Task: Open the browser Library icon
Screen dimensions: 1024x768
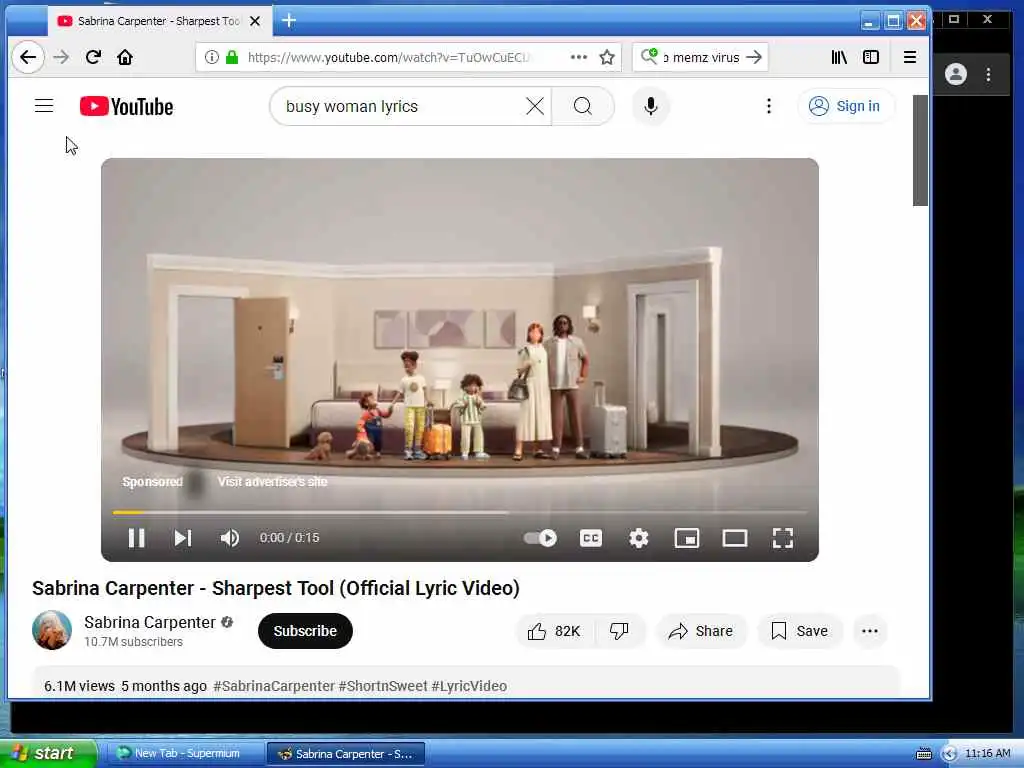Action: [x=839, y=57]
